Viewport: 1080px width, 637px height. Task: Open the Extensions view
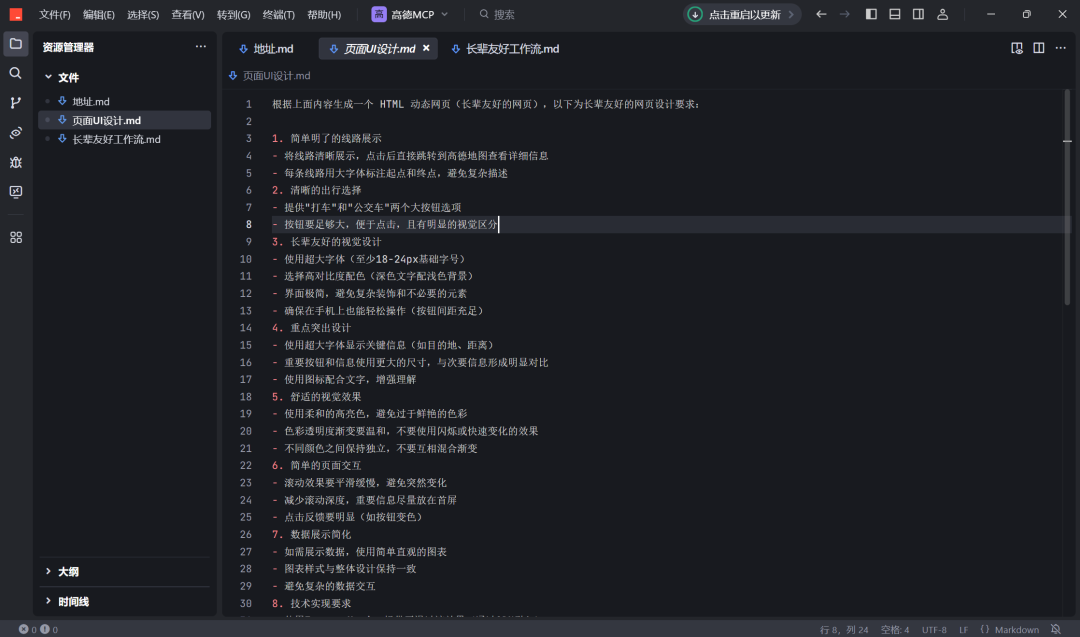tap(15, 238)
